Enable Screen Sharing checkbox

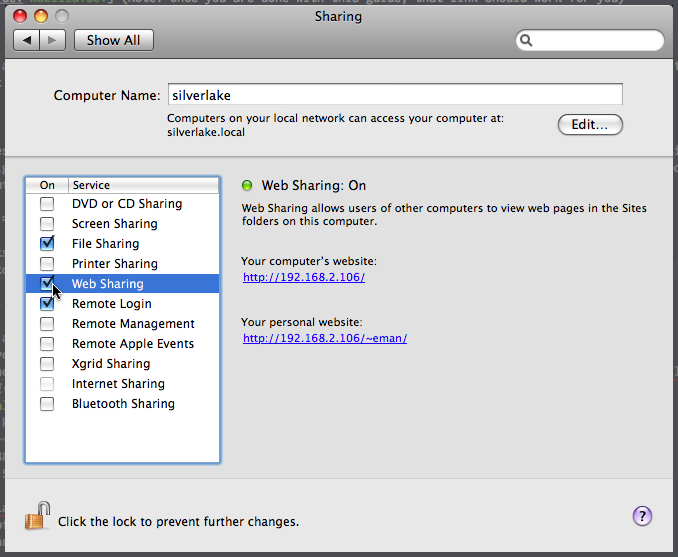(47, 224)
